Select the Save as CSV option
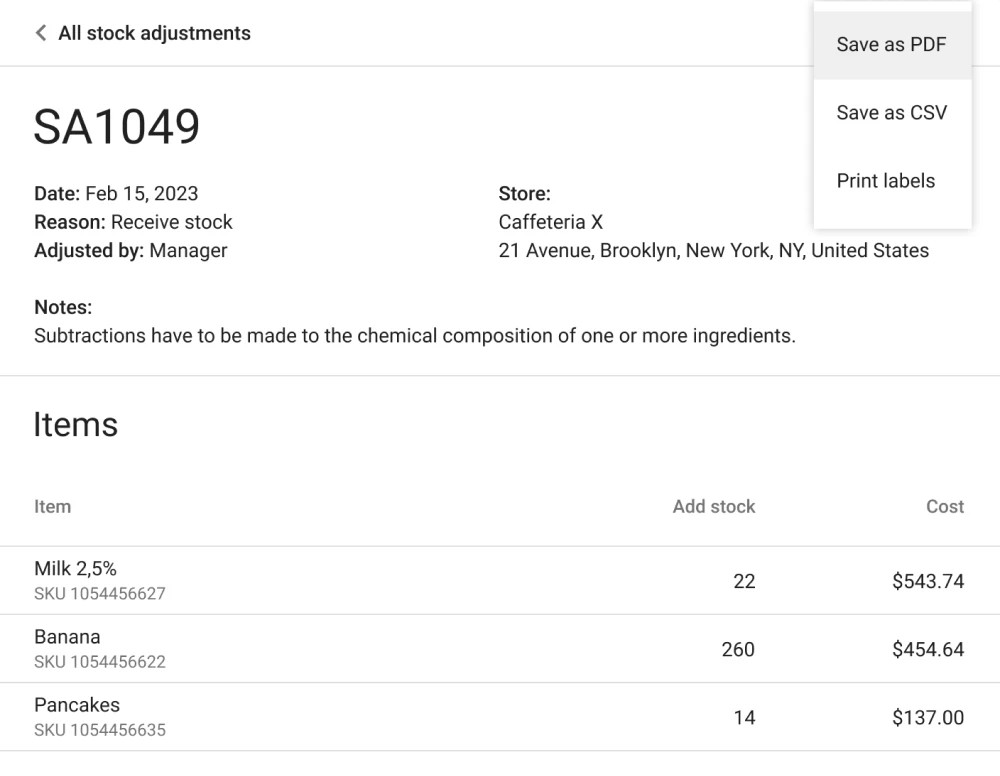Viewport: 1000px width, 776px height. [x=891, y=113]
